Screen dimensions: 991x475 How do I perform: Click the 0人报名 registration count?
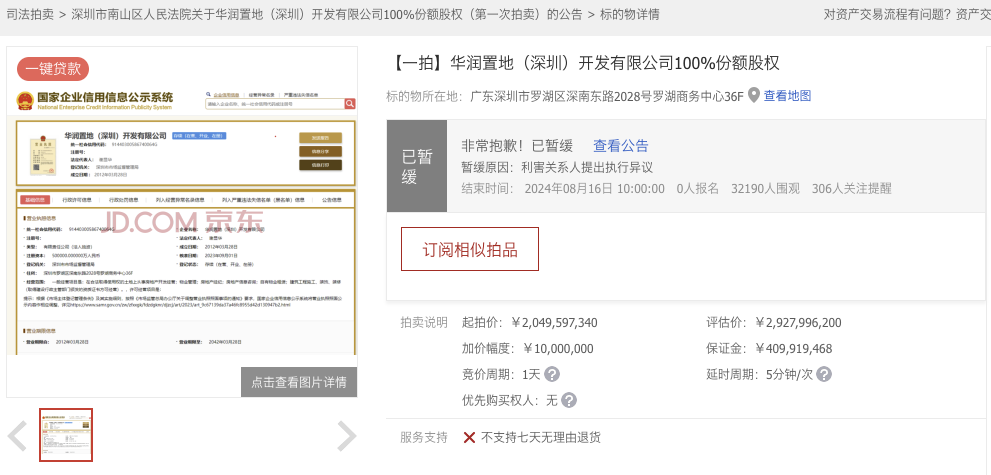[x=698, y=188]
